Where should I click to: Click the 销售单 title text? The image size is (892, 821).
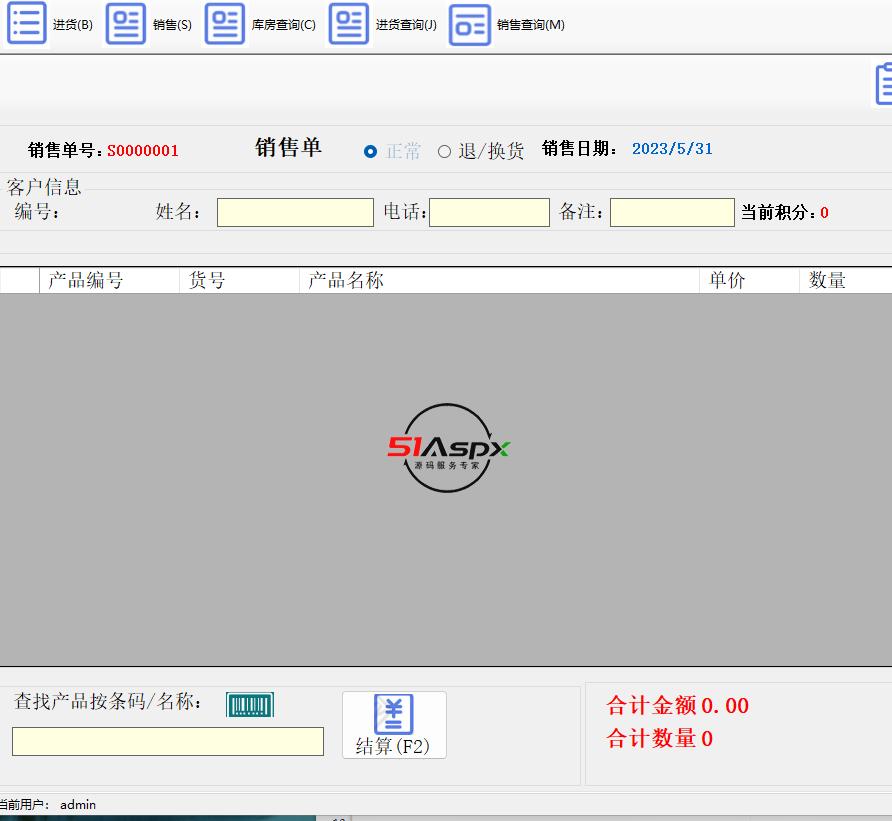(x=288, y=147)
